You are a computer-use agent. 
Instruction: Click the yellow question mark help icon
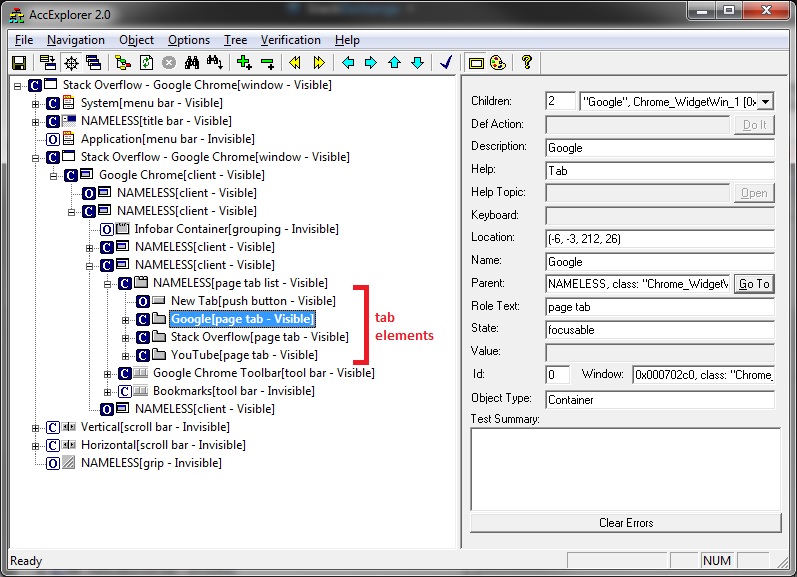click(527, 63)
